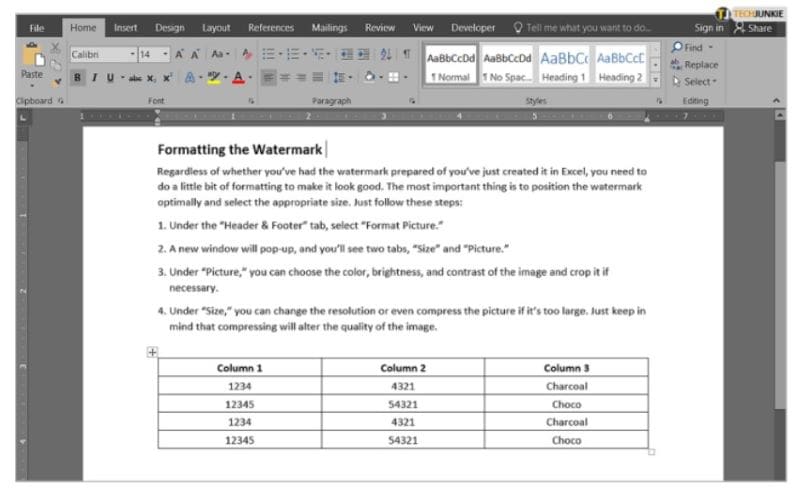Expand the highlight color dropdown arrow

pyautogui.click(x=226, y=78)
